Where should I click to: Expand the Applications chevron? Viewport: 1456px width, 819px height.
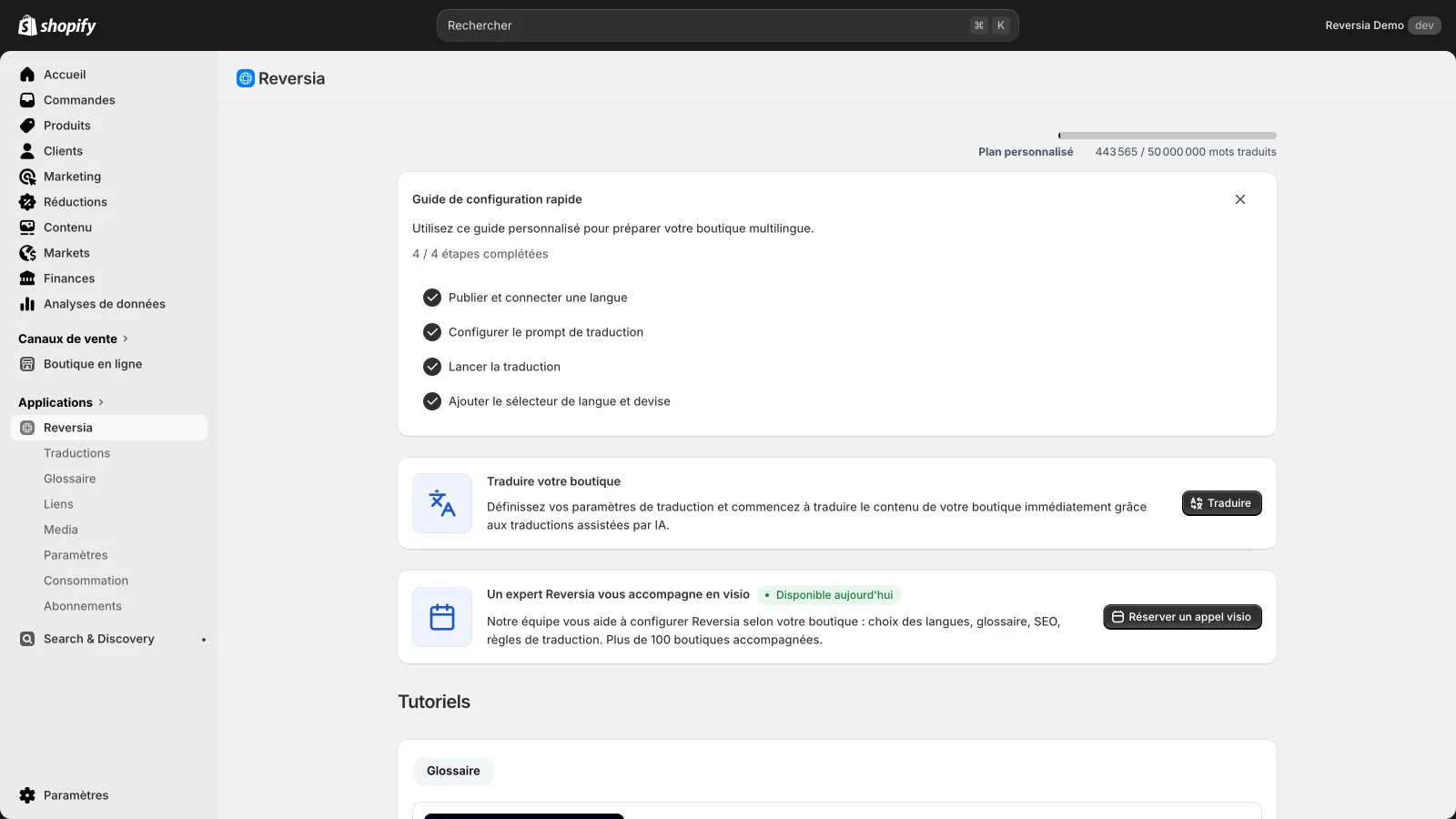coord(101,402)
